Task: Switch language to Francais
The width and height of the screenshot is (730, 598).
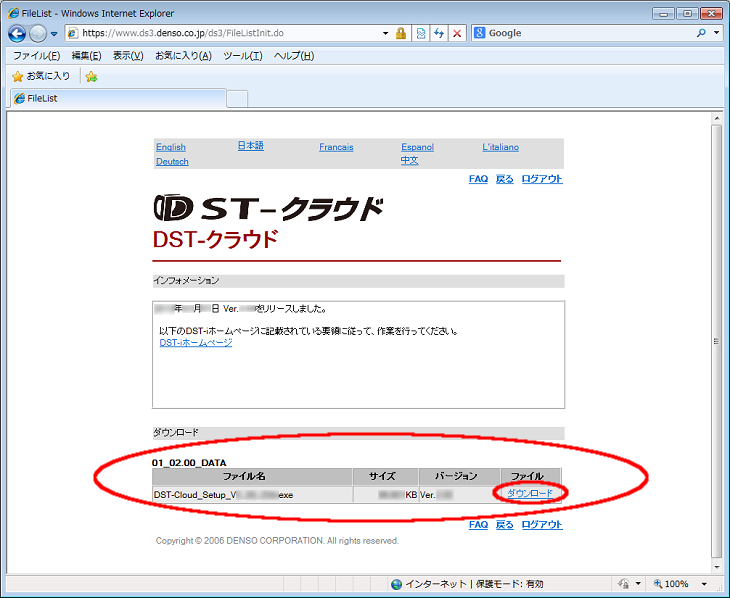Action: (336, 147)
